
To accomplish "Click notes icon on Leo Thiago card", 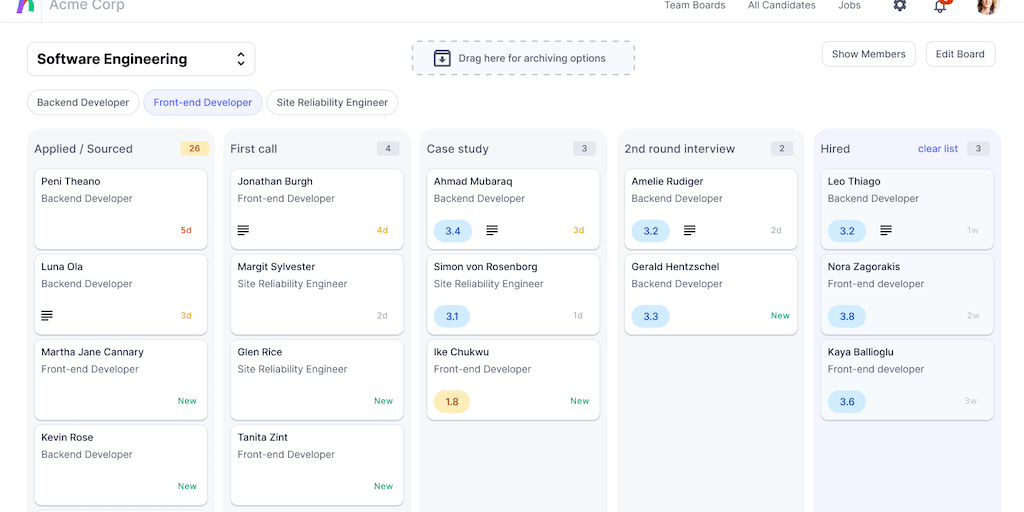I will coord(886,231).
